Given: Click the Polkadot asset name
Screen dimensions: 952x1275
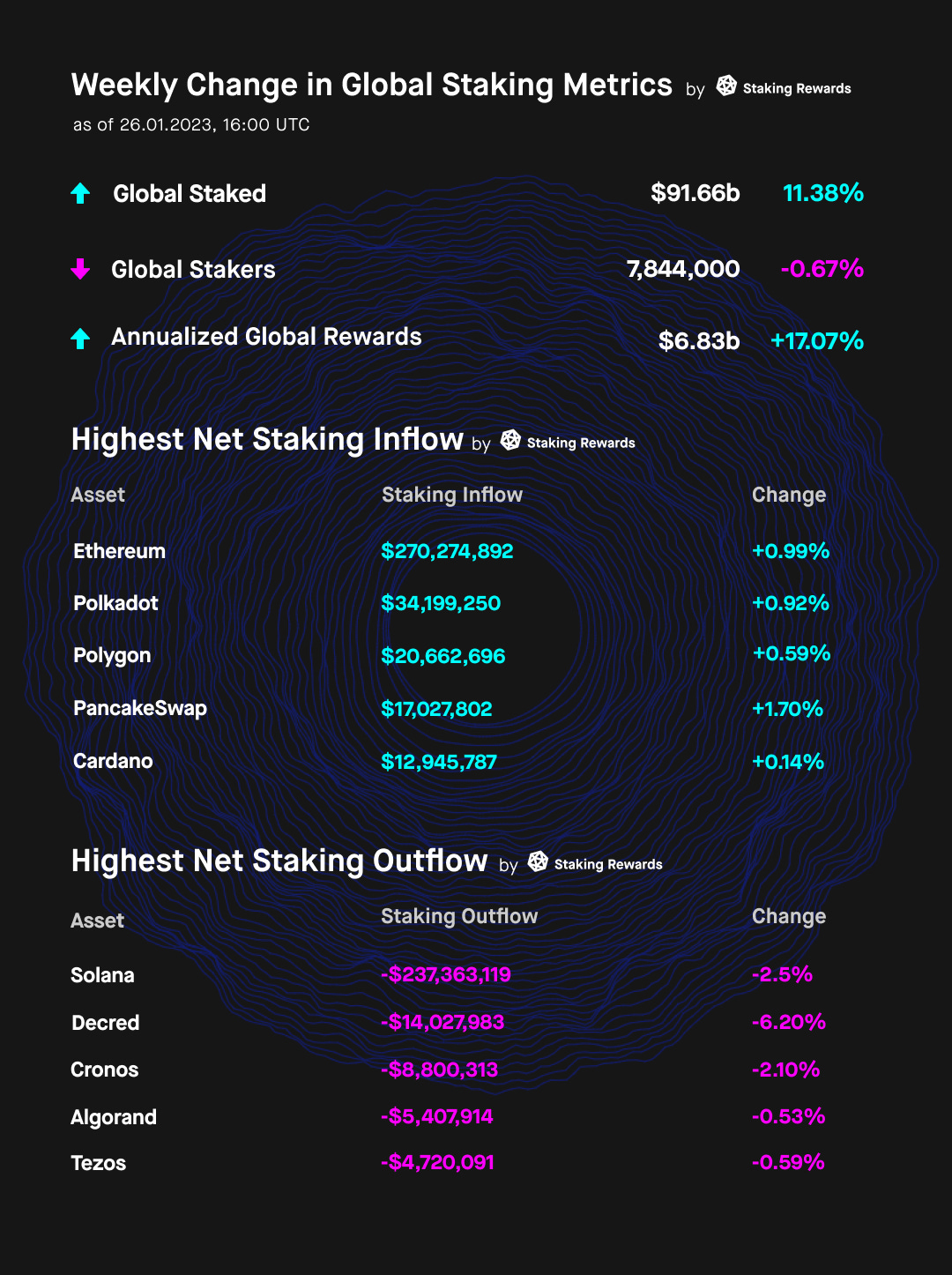Looking at the screenshot, I should [x=115, y=603].
